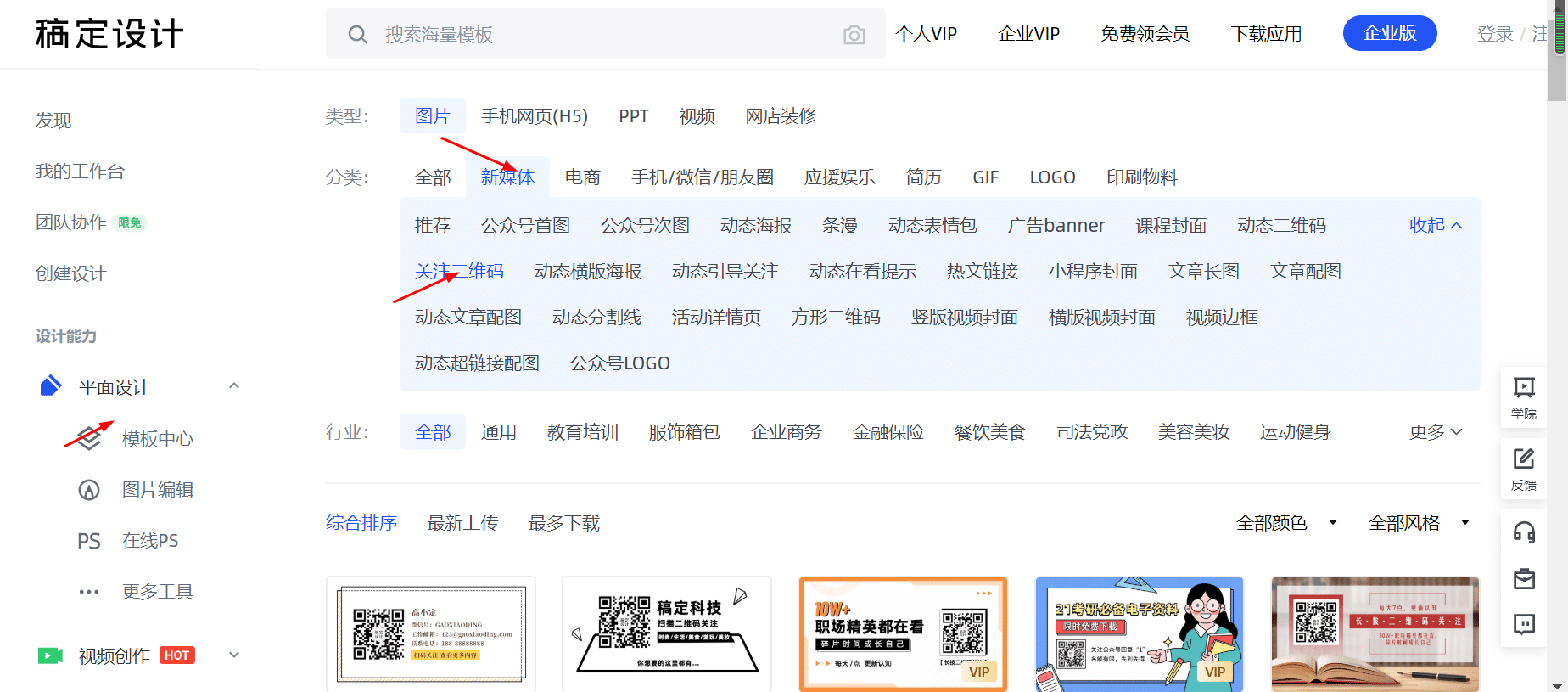Click the 更多工具 three-dots icon
This screenshot has width=1568, height=692.
pyautogui.click(x=89, y=592)
